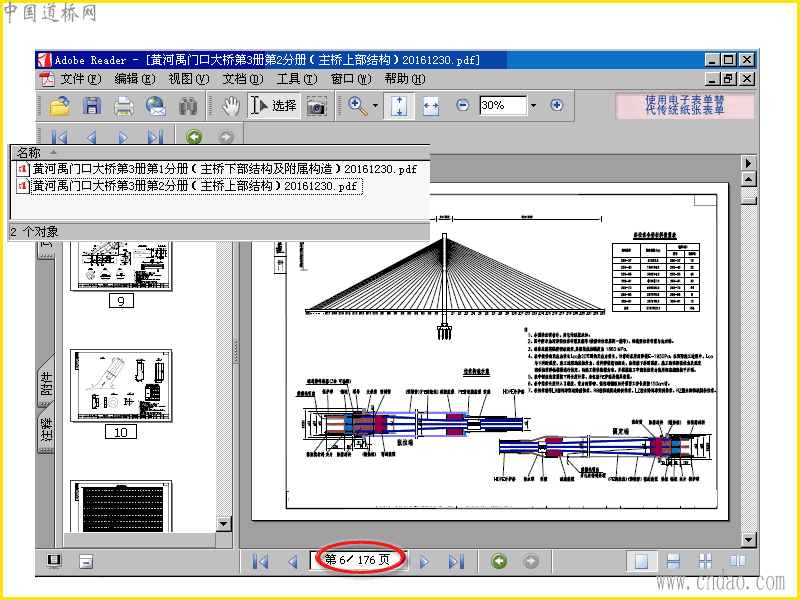This screenshot has width=800, height=600.
Task: Click top toolbar green Previous View arrow
Action: [x=194, y=137]
